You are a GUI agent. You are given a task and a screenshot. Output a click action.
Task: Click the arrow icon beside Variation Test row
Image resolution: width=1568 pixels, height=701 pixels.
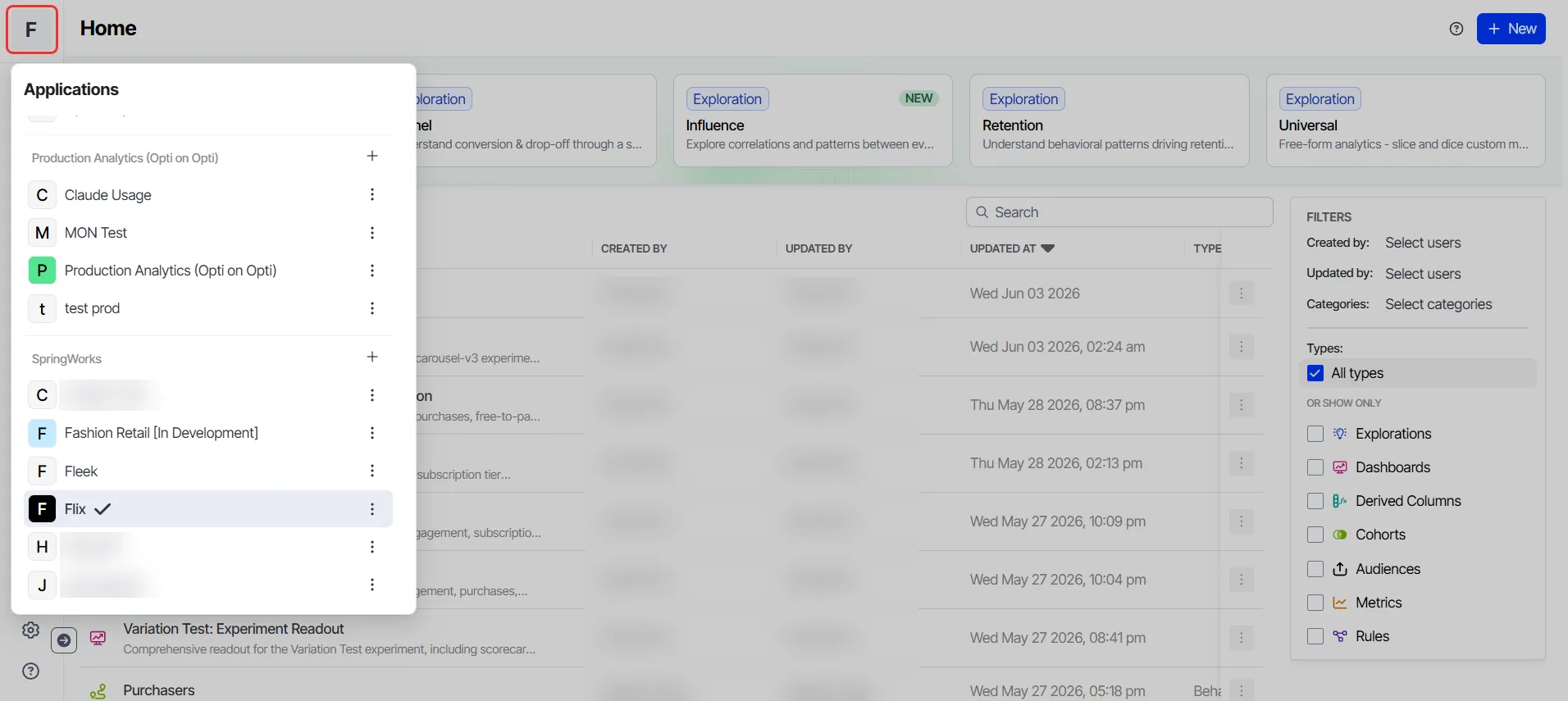(x=64, y=640)
